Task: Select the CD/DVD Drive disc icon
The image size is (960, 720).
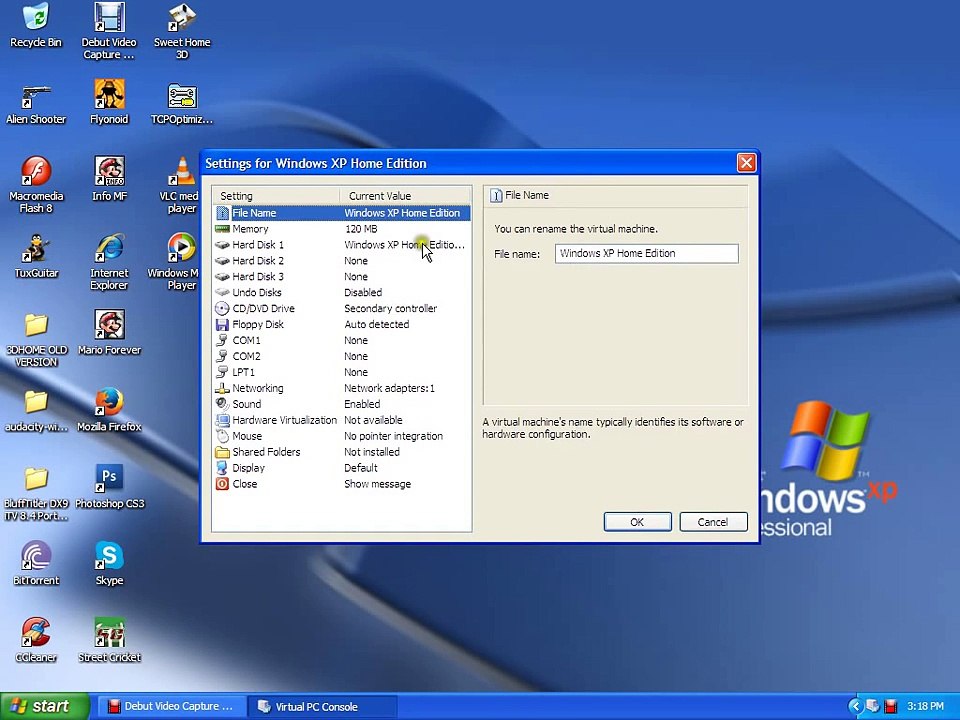Action: [222, 309]
